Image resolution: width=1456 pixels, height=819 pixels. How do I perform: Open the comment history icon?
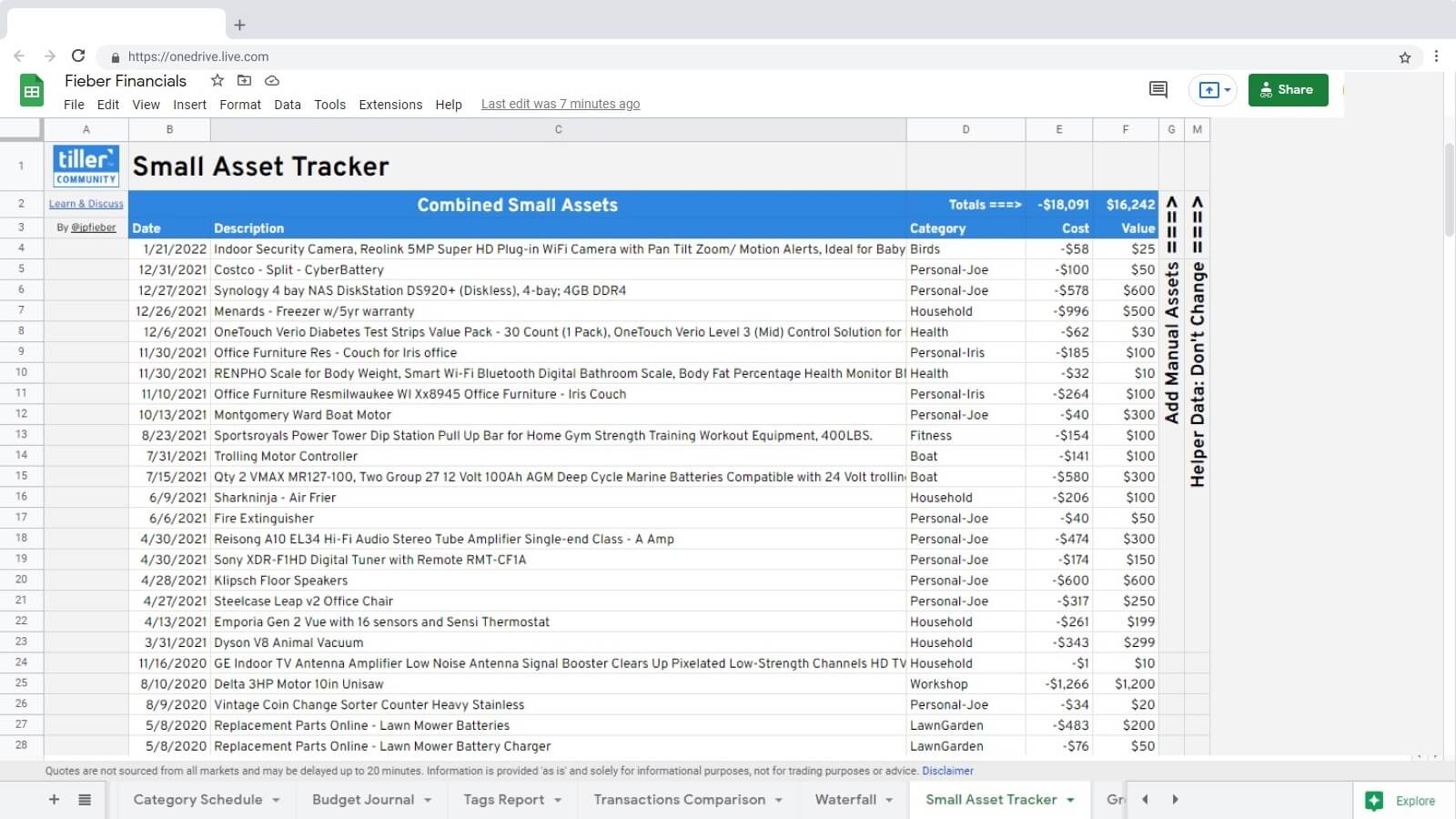point(1158,89)
